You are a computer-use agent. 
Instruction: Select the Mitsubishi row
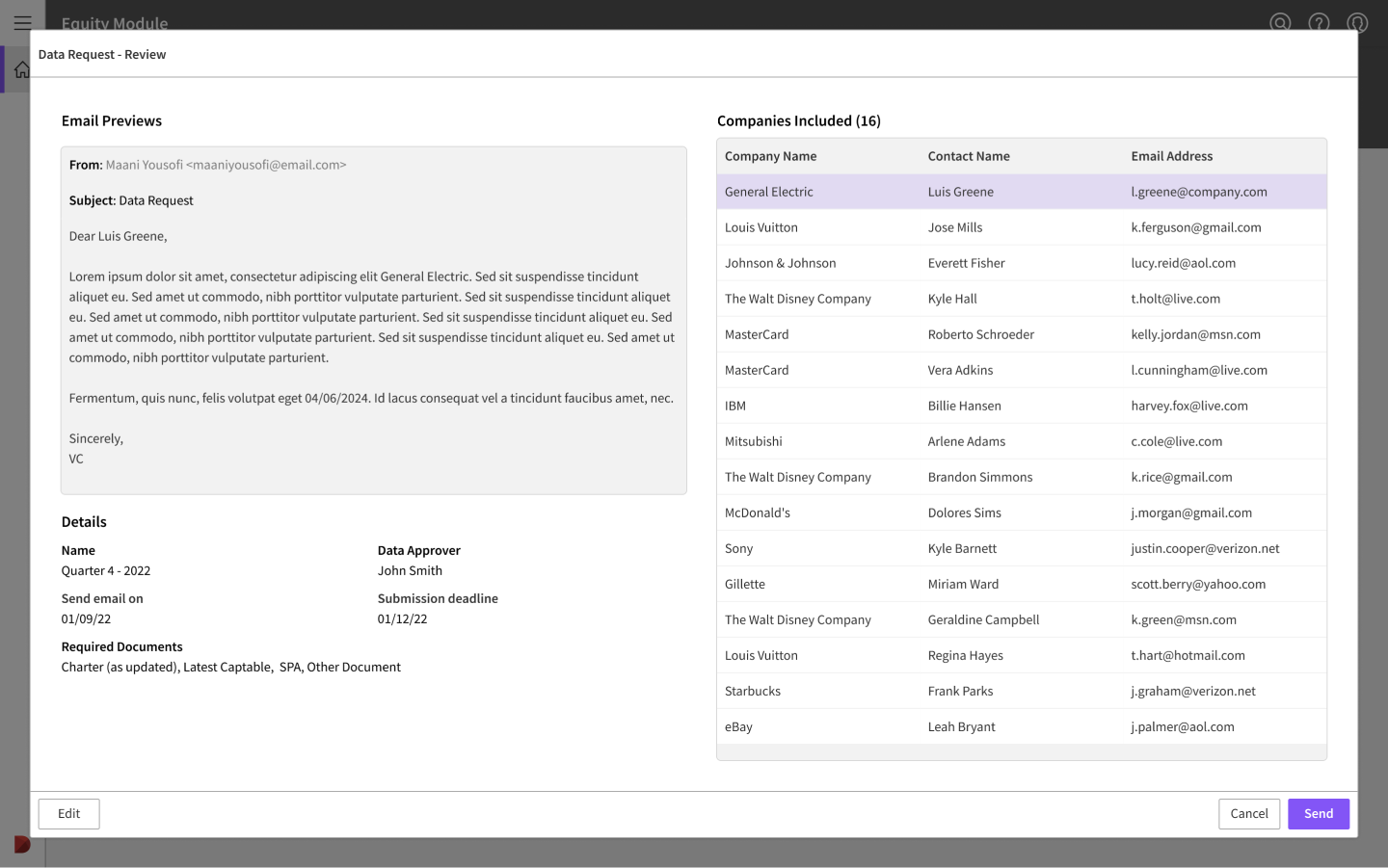1022,441
